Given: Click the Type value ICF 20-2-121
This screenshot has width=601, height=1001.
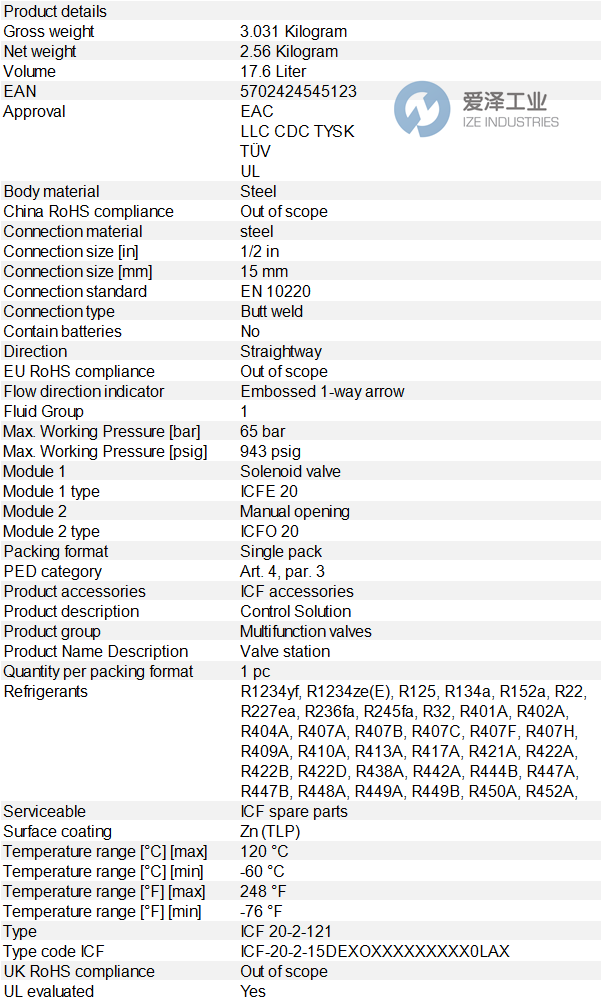Looking at the screenshot, I should (286, 931).
